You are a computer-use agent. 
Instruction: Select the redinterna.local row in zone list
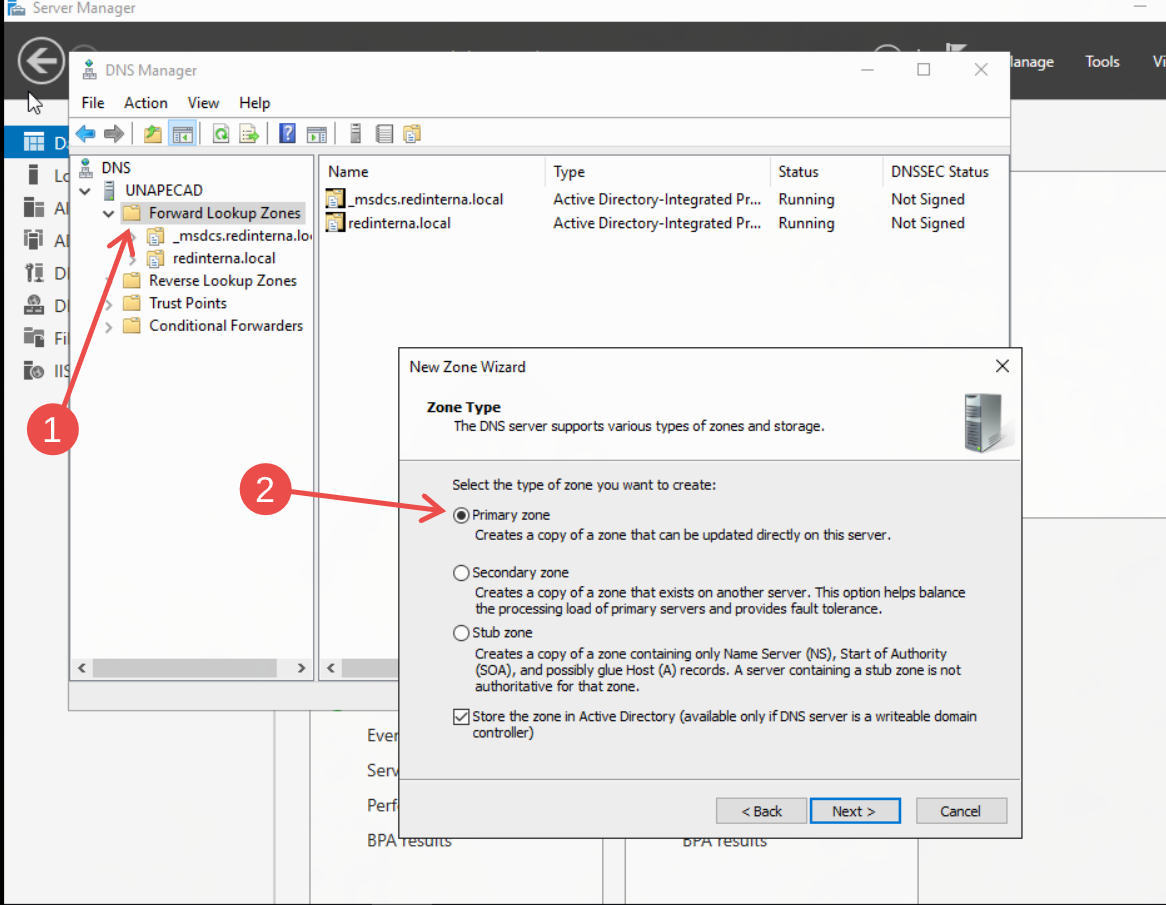[x=389, y=223]
